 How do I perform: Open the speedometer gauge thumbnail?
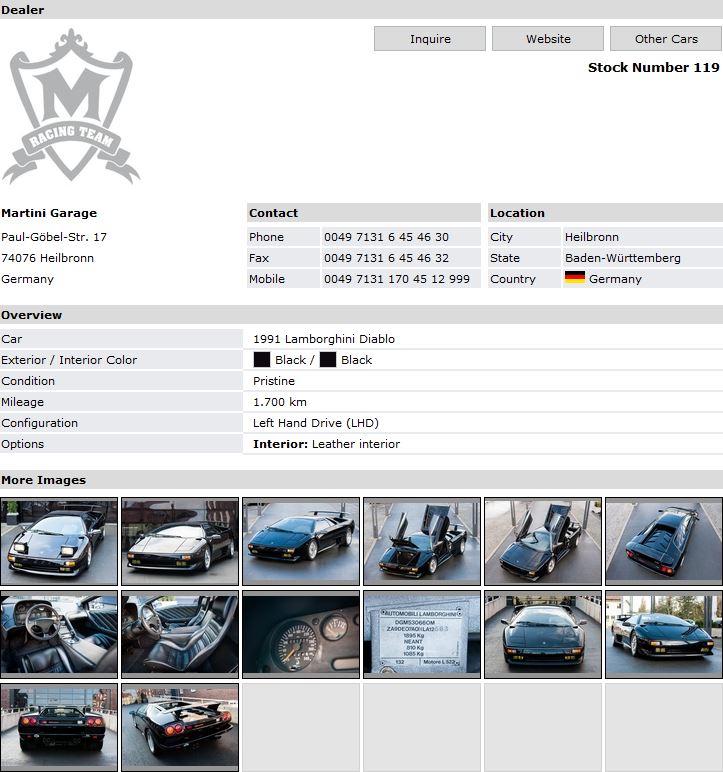tap(301, 634)
